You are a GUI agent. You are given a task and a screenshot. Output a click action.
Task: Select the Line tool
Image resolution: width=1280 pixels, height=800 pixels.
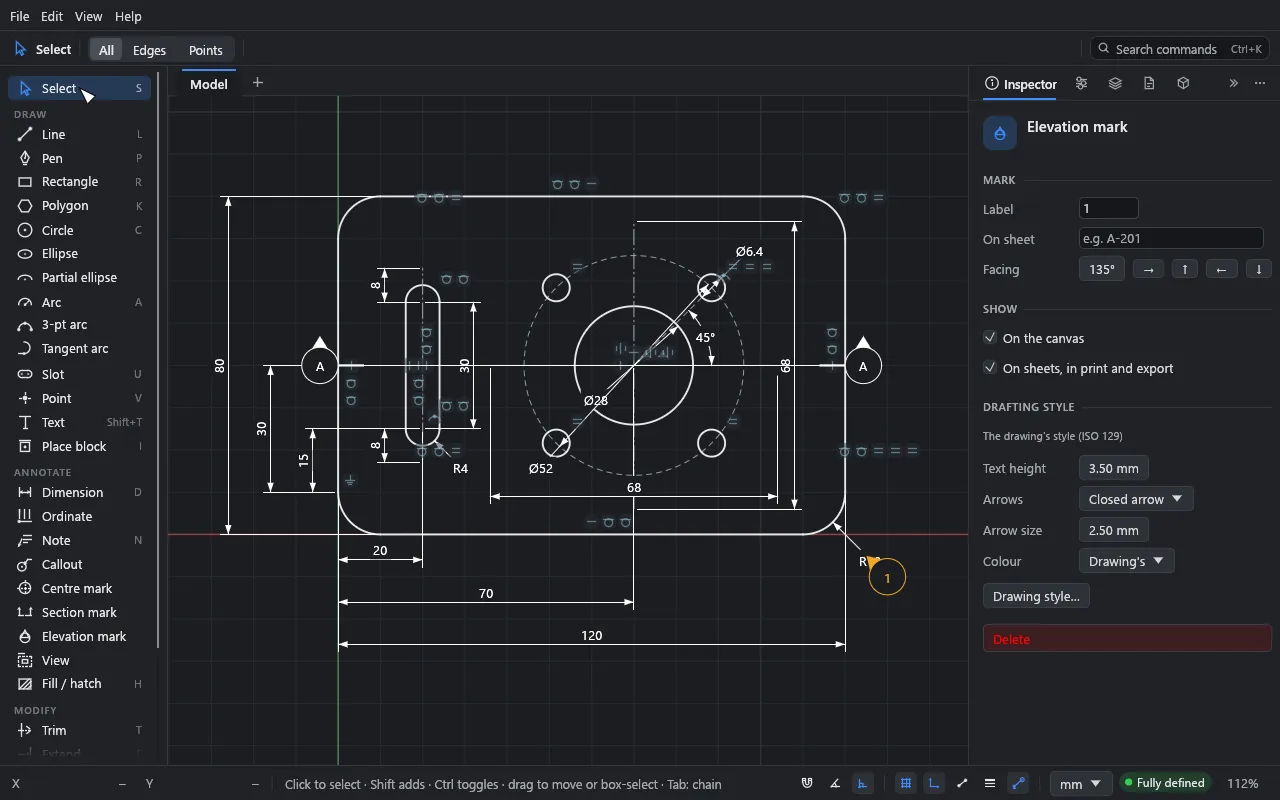80,134
